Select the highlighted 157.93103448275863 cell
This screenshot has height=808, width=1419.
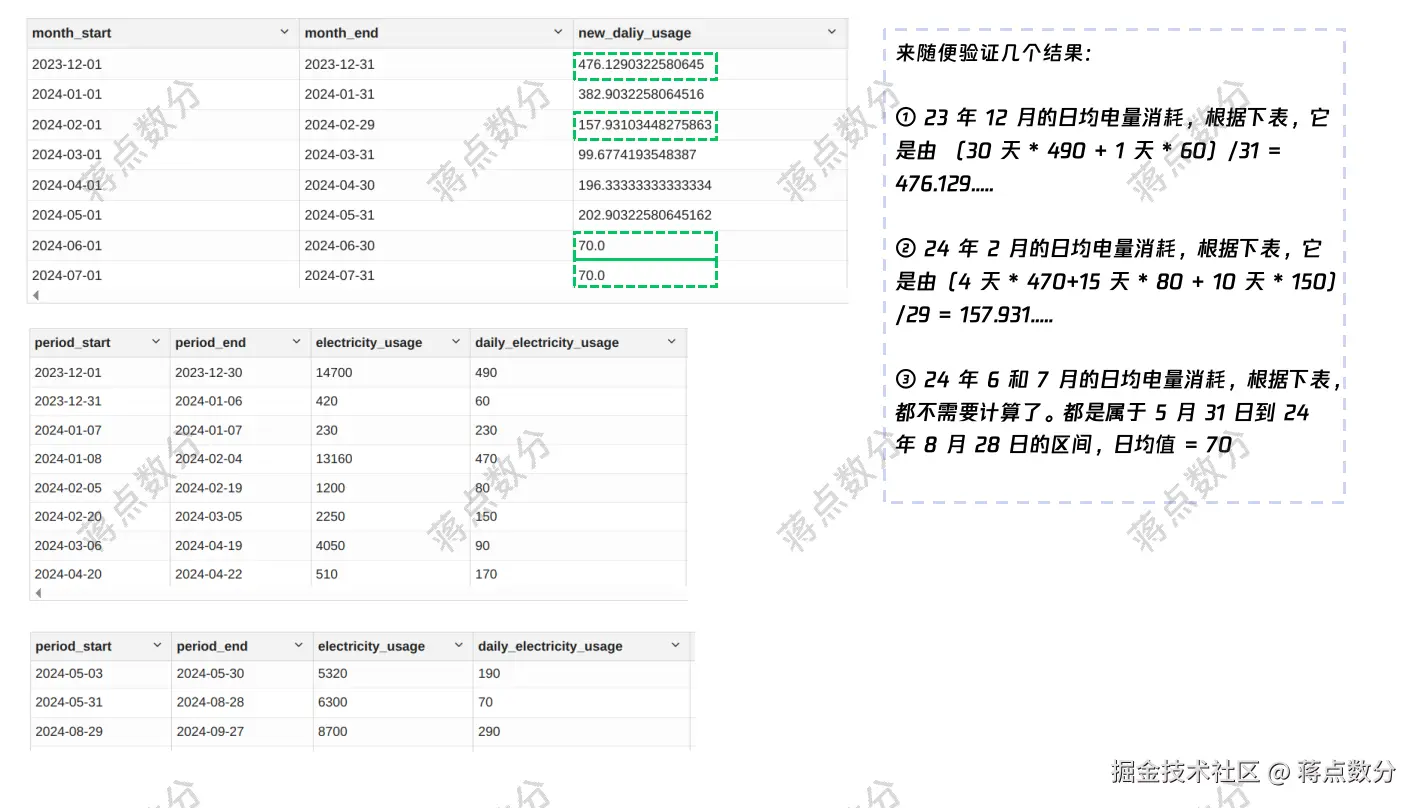[x=645, y=125]
